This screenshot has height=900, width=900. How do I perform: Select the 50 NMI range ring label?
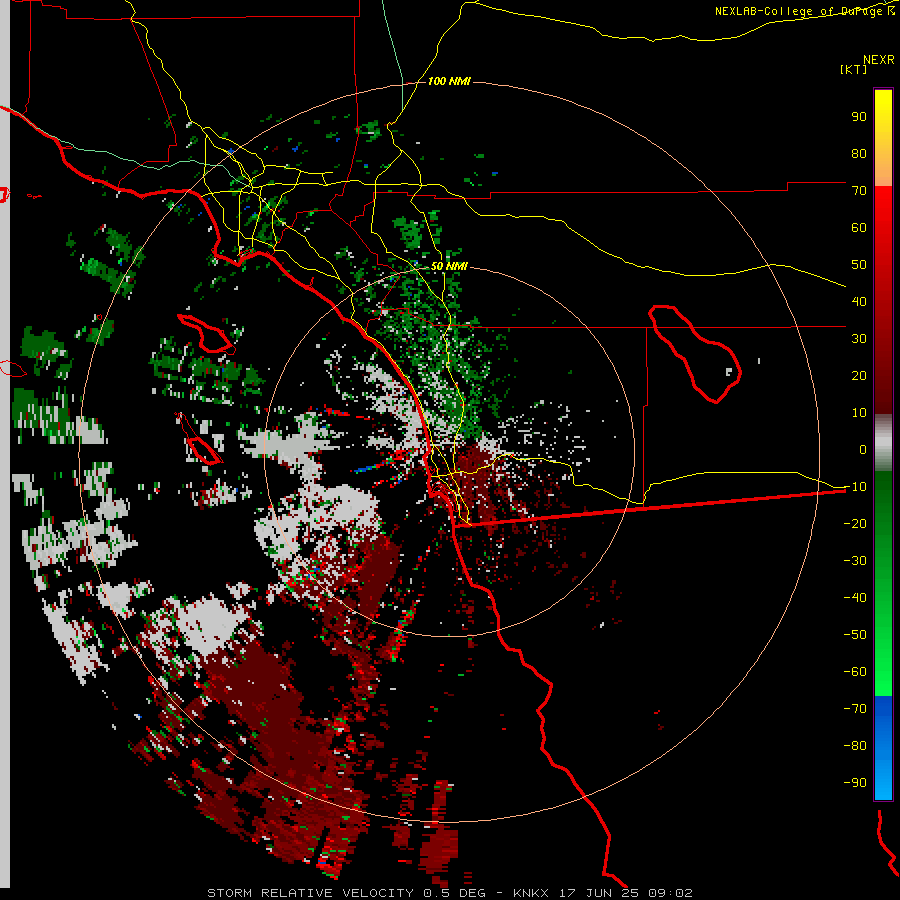click(449, 266)
